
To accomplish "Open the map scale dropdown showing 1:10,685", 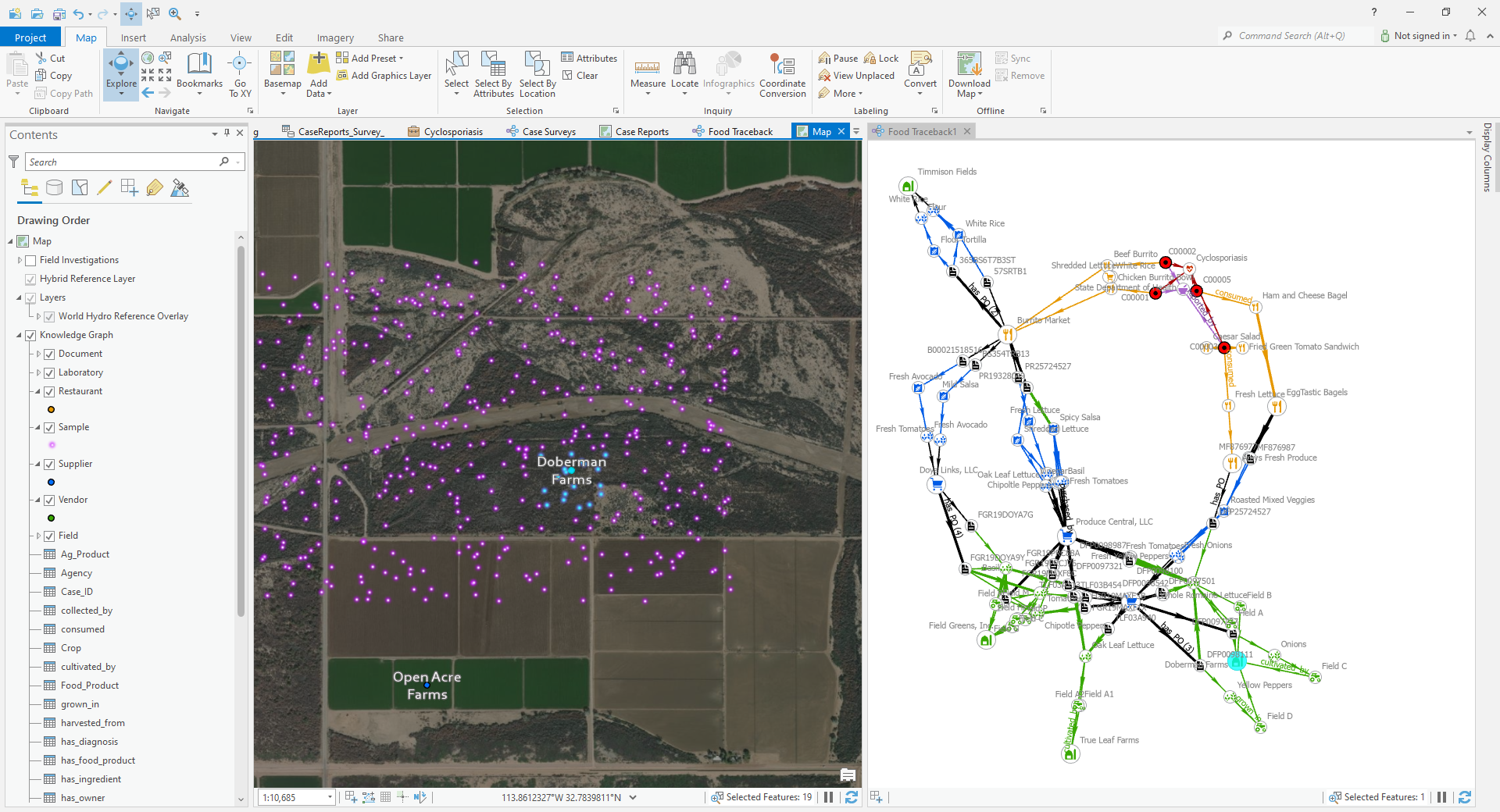I will point(329,797).
